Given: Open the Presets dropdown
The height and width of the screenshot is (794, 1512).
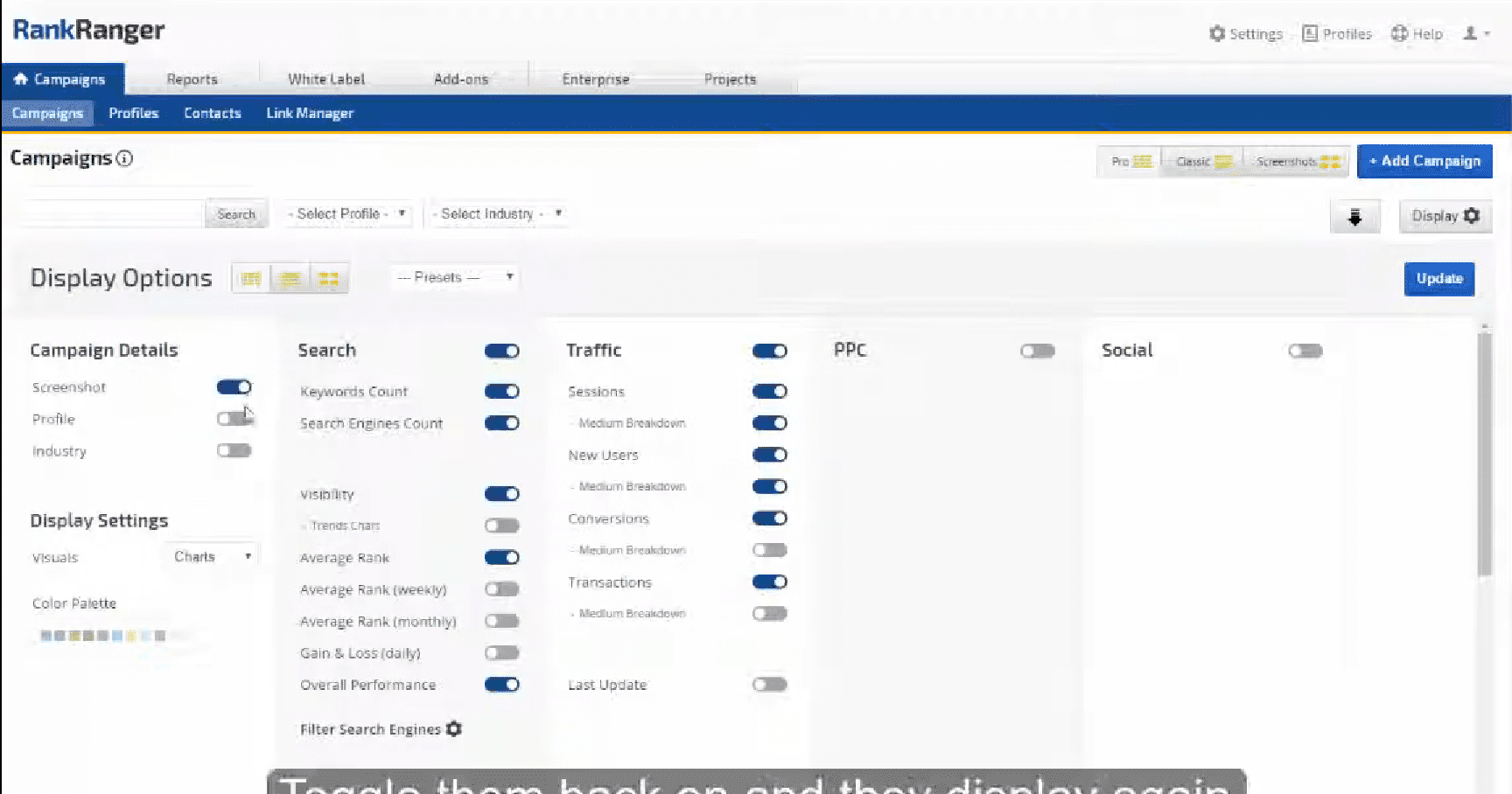Looking at the screenshot, I should 455,277.
